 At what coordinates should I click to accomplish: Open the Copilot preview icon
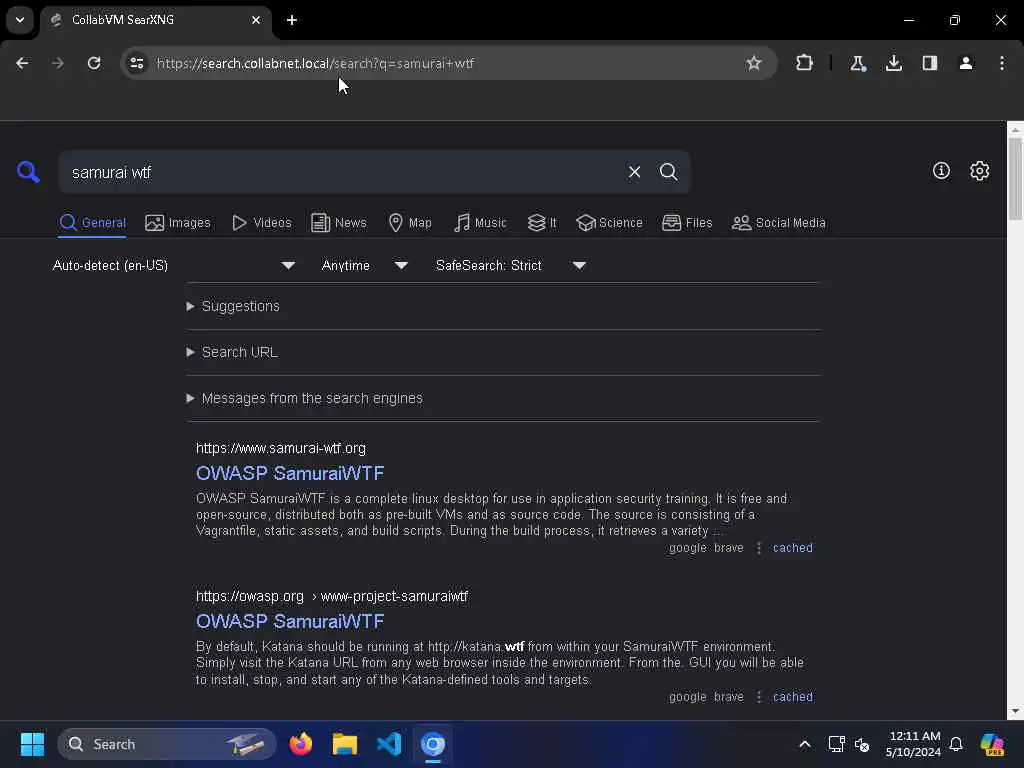(993, 744)
